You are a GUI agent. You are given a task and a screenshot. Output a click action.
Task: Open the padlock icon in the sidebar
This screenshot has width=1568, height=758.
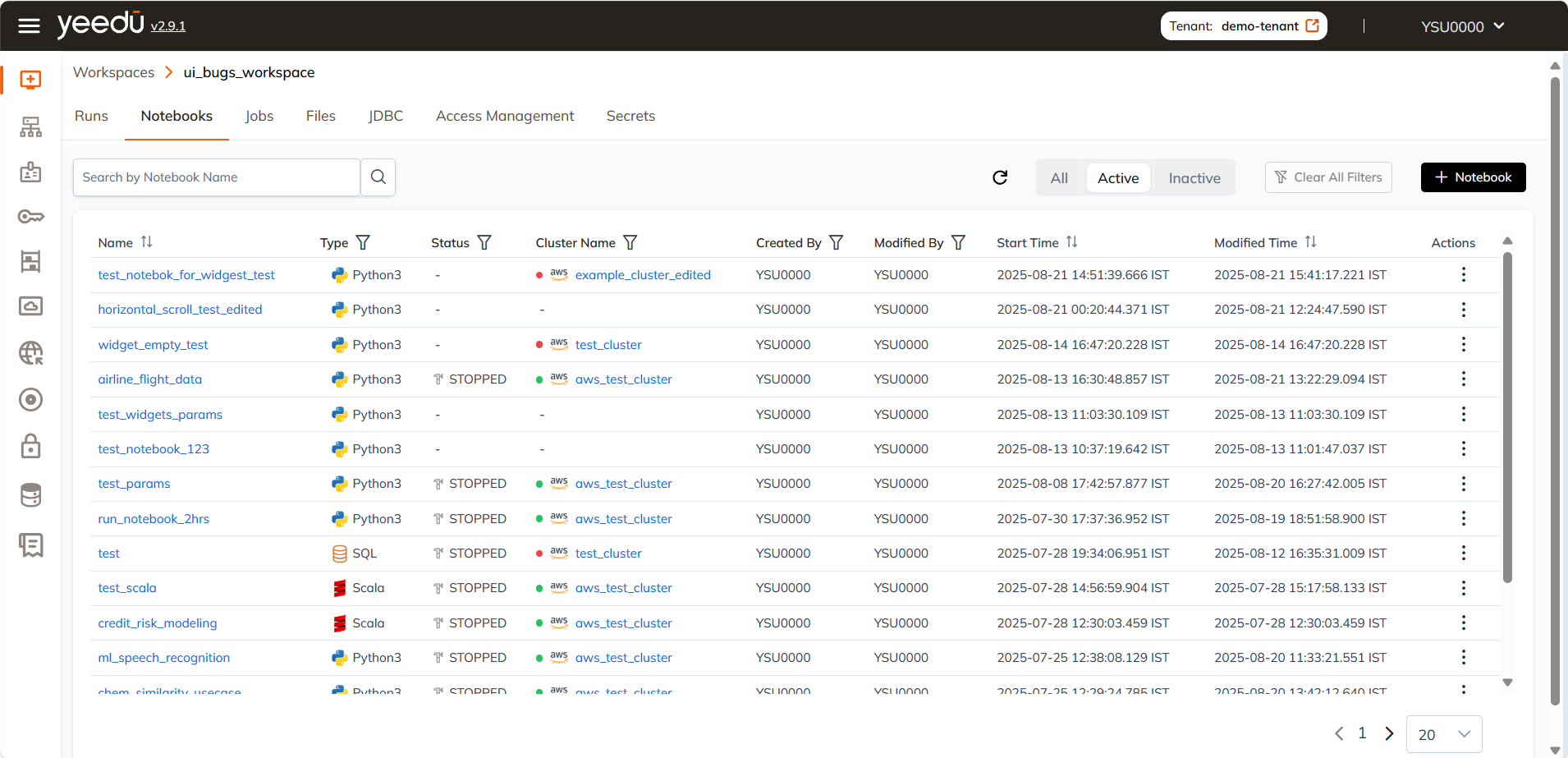click(30, 446)
